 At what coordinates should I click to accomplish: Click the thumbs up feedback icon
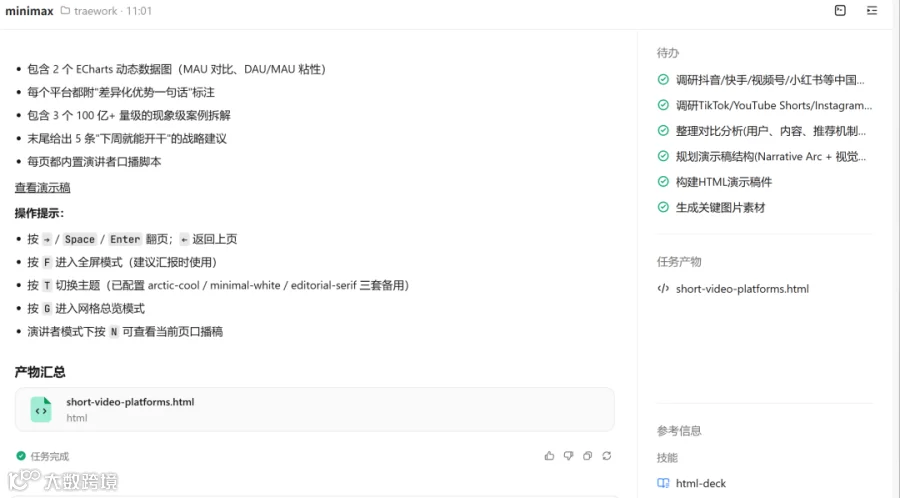pyautogui.click(x=549, y=456)
